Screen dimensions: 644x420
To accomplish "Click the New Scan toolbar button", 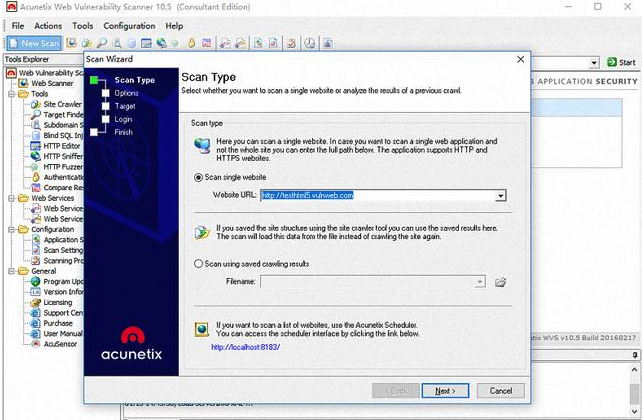I will [34, 43].
